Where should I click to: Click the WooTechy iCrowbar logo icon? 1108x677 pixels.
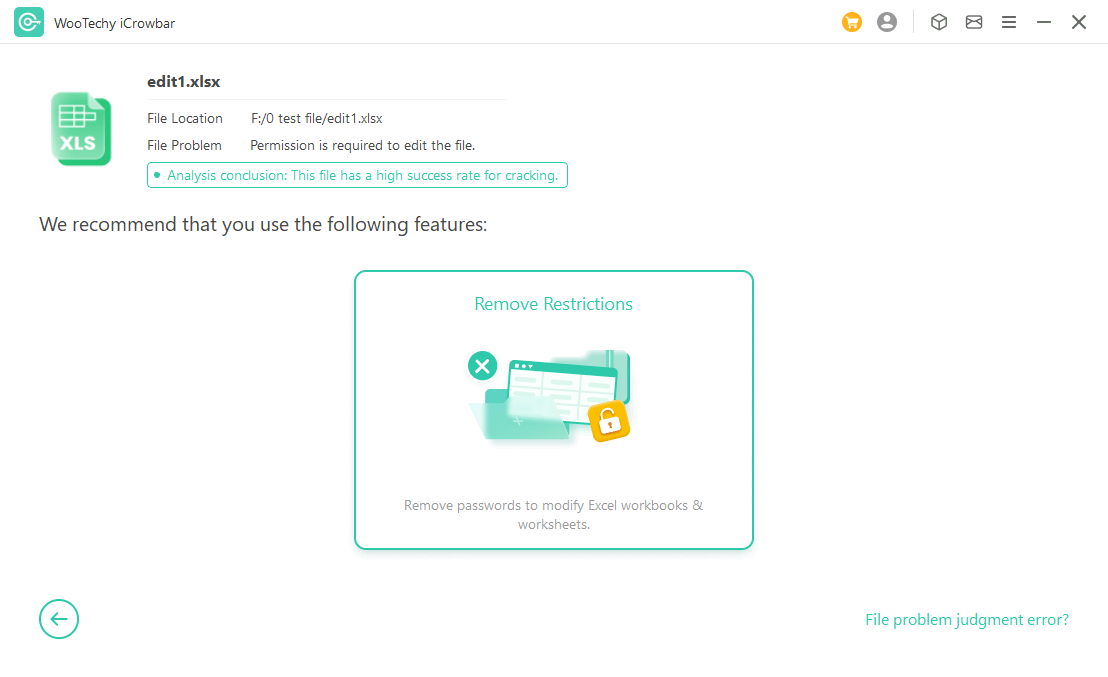point(29,22)
